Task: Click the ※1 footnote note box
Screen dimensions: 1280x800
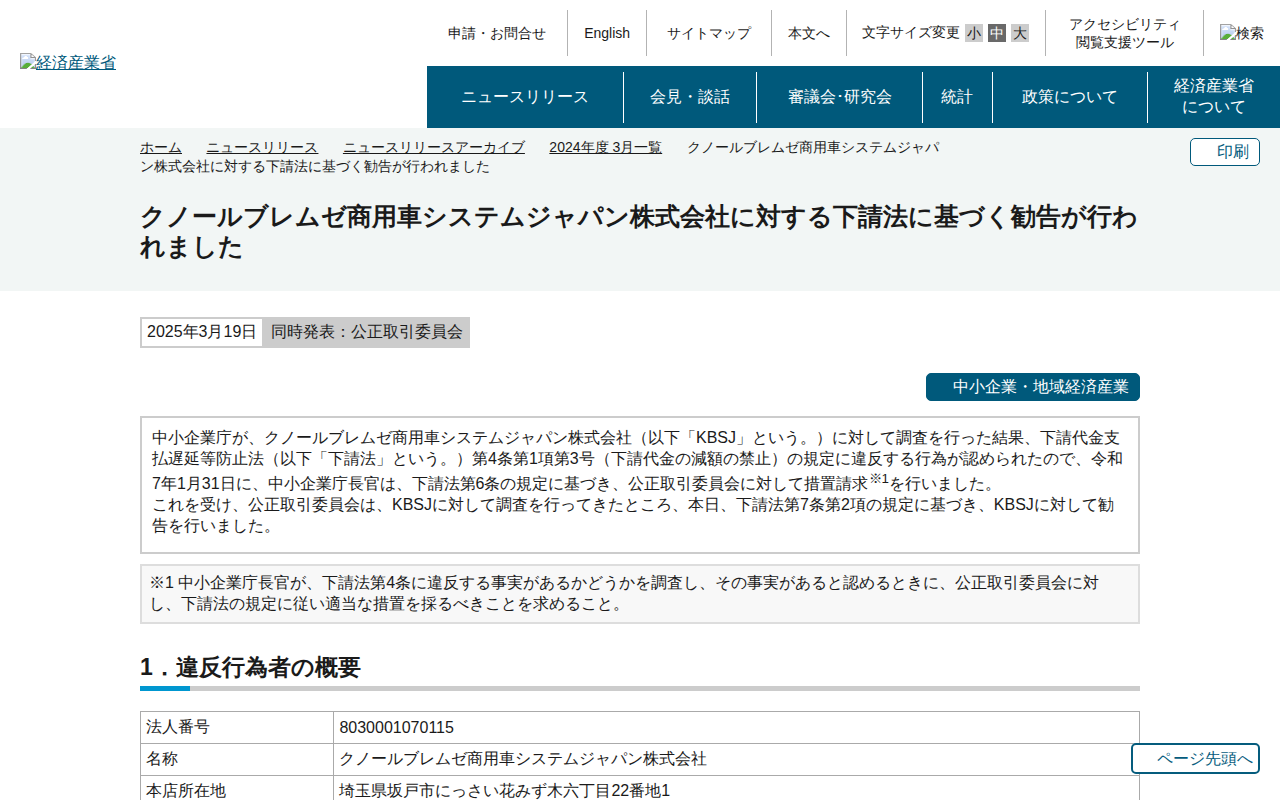Action: (640, 594)
